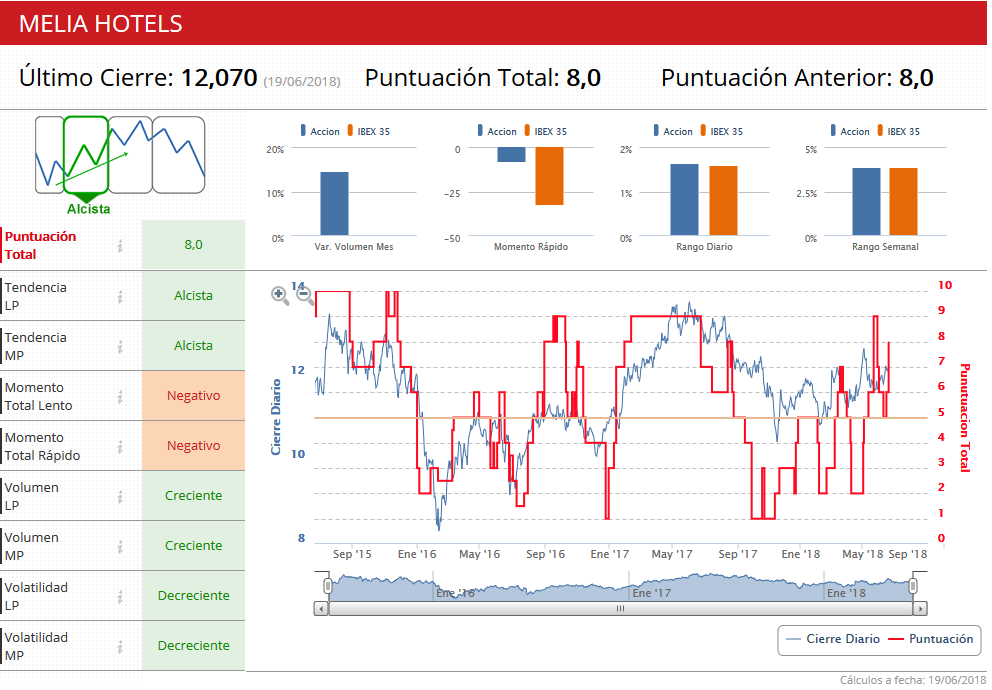This screenshot has width=992, height=690.
Task: Click the zoom out magnifier icon
Action: pyautogui.click(x=305, y=295)
